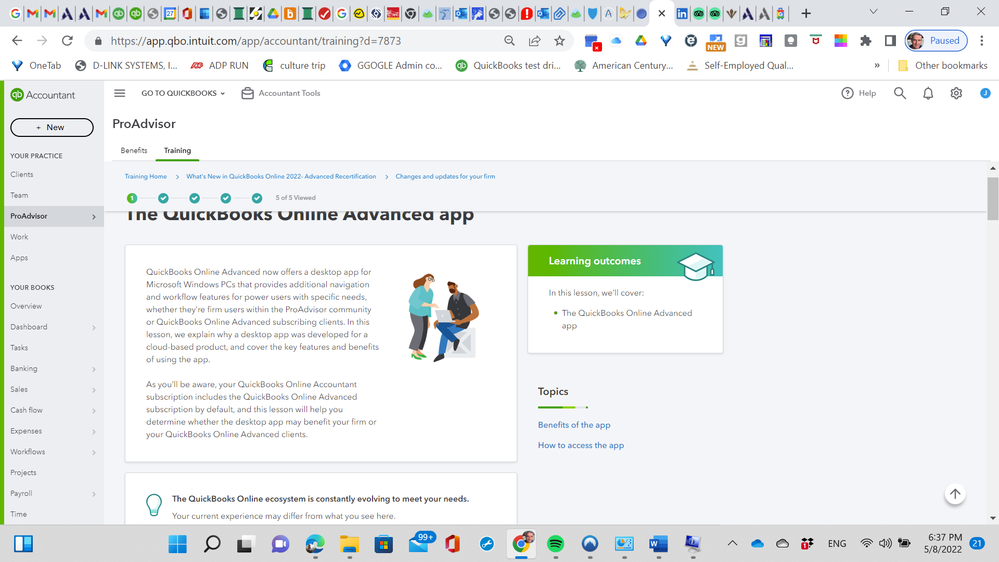This screenshot has height=562, width=999.
Task: Click the QuickBooks search magnifier icon
Action: click(x=900, y=93)
